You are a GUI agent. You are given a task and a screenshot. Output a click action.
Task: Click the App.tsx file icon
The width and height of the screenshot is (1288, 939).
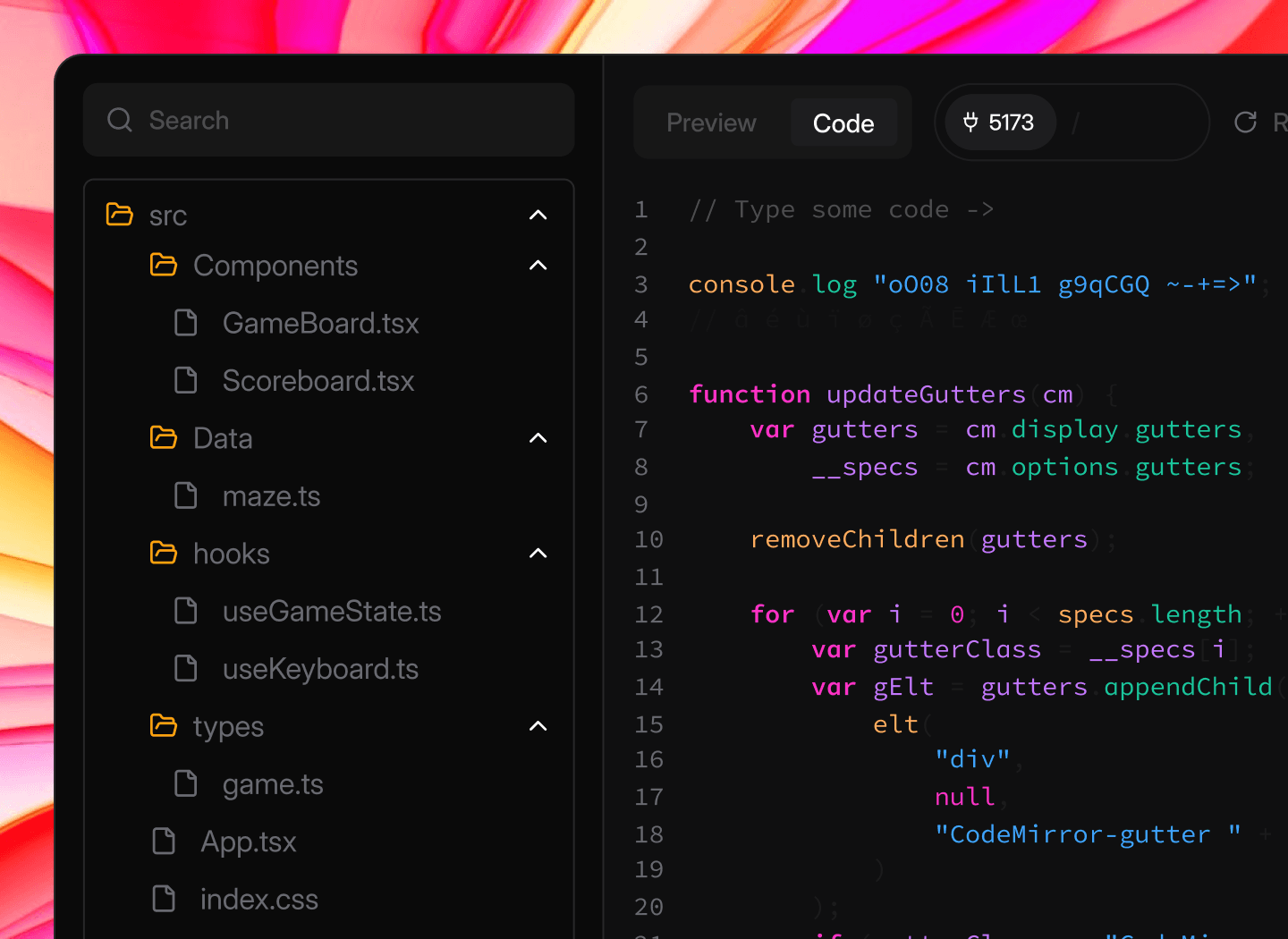165,841
